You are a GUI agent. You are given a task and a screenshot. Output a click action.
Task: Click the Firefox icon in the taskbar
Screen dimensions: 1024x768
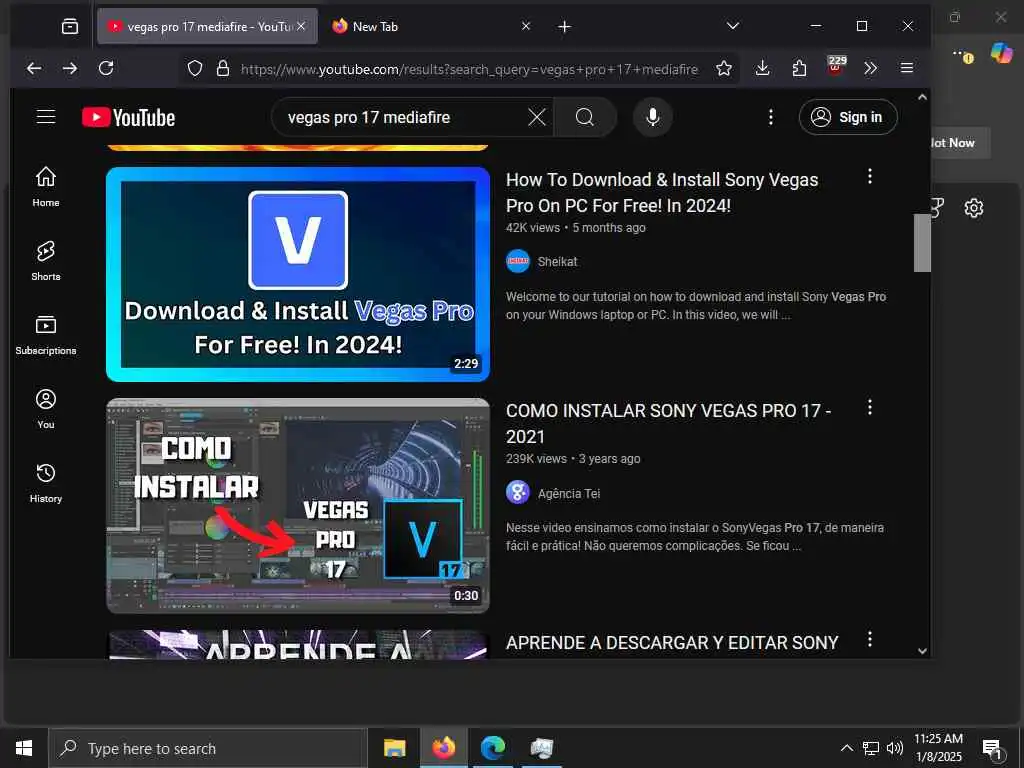pos(444,748)
